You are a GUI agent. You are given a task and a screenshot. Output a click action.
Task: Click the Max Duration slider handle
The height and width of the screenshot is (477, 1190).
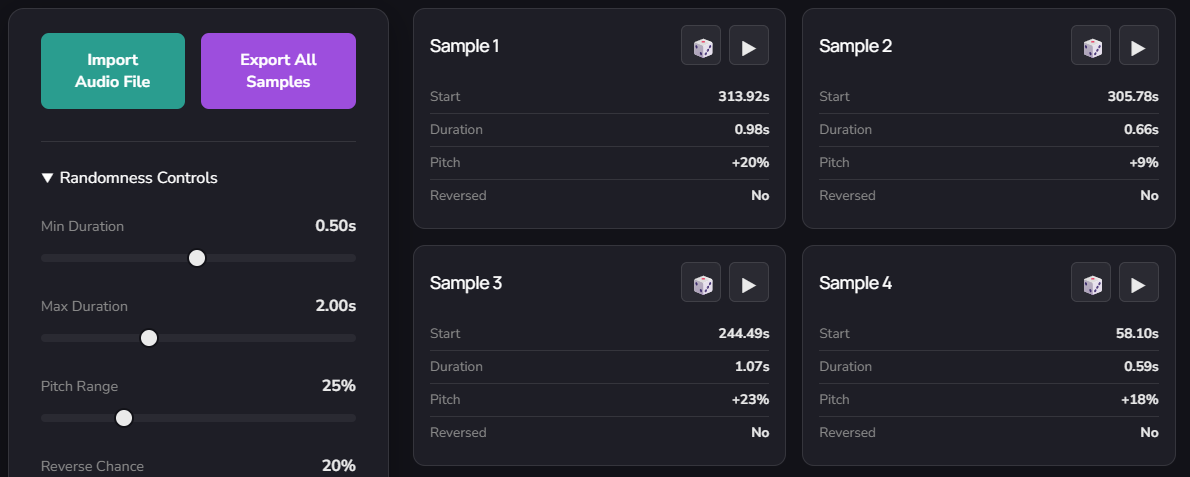(x=149, y=338)
